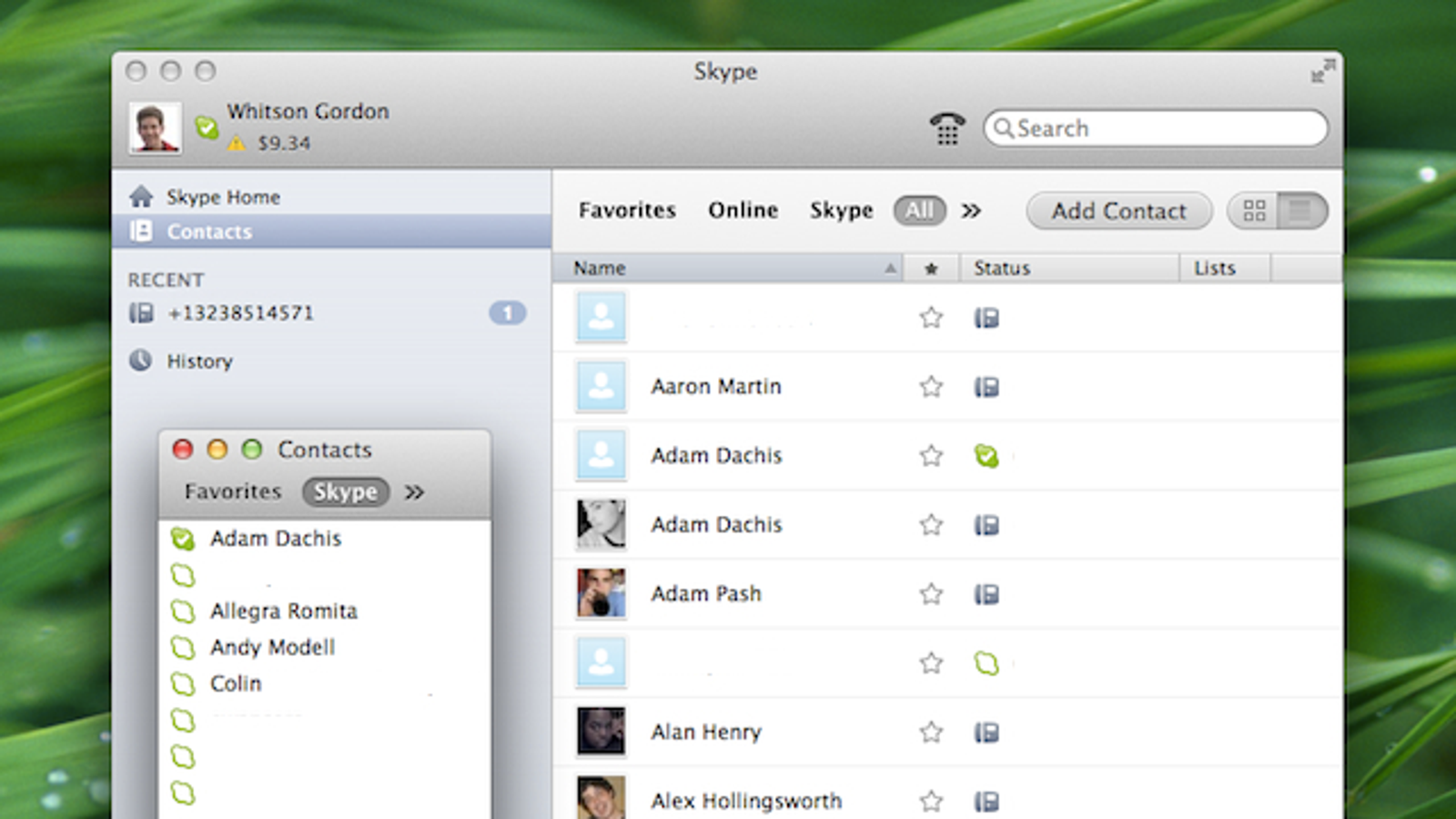
Task: Switch to list view
Action: coord(1302,211)
